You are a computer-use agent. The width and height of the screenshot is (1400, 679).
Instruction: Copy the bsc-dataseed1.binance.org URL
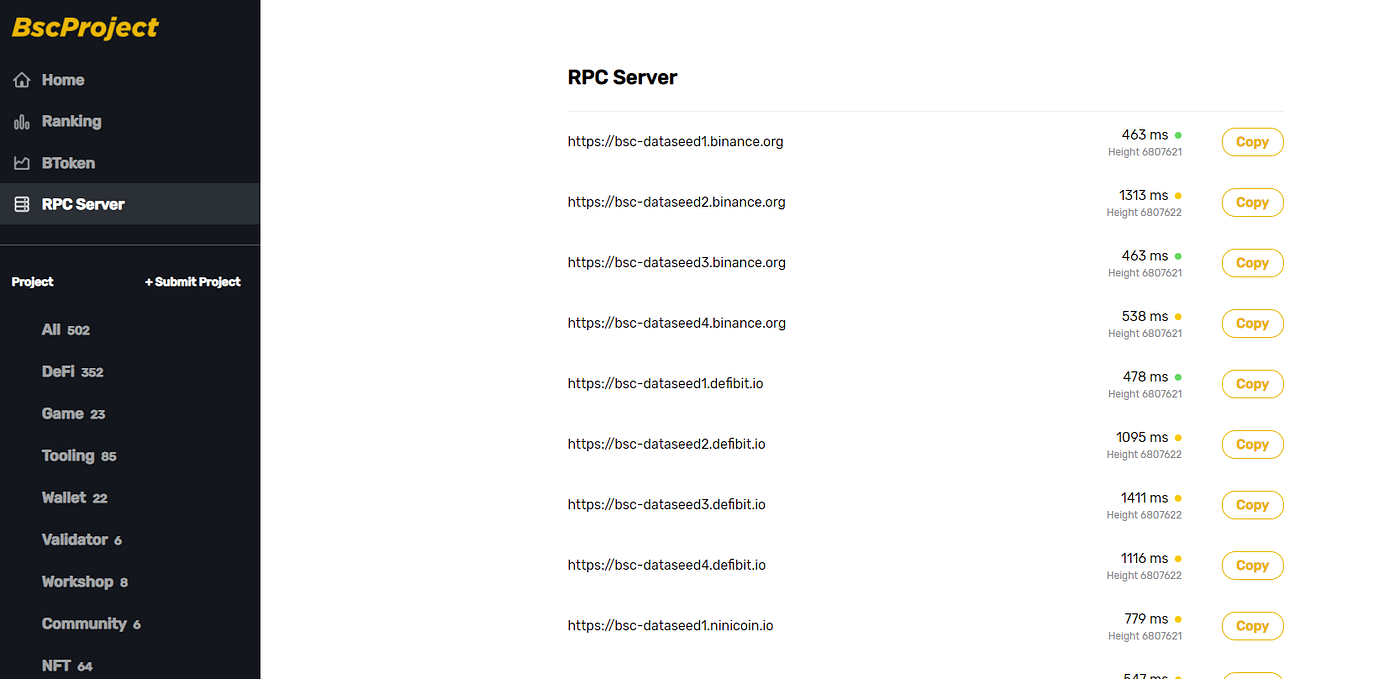click(1252, 142)
